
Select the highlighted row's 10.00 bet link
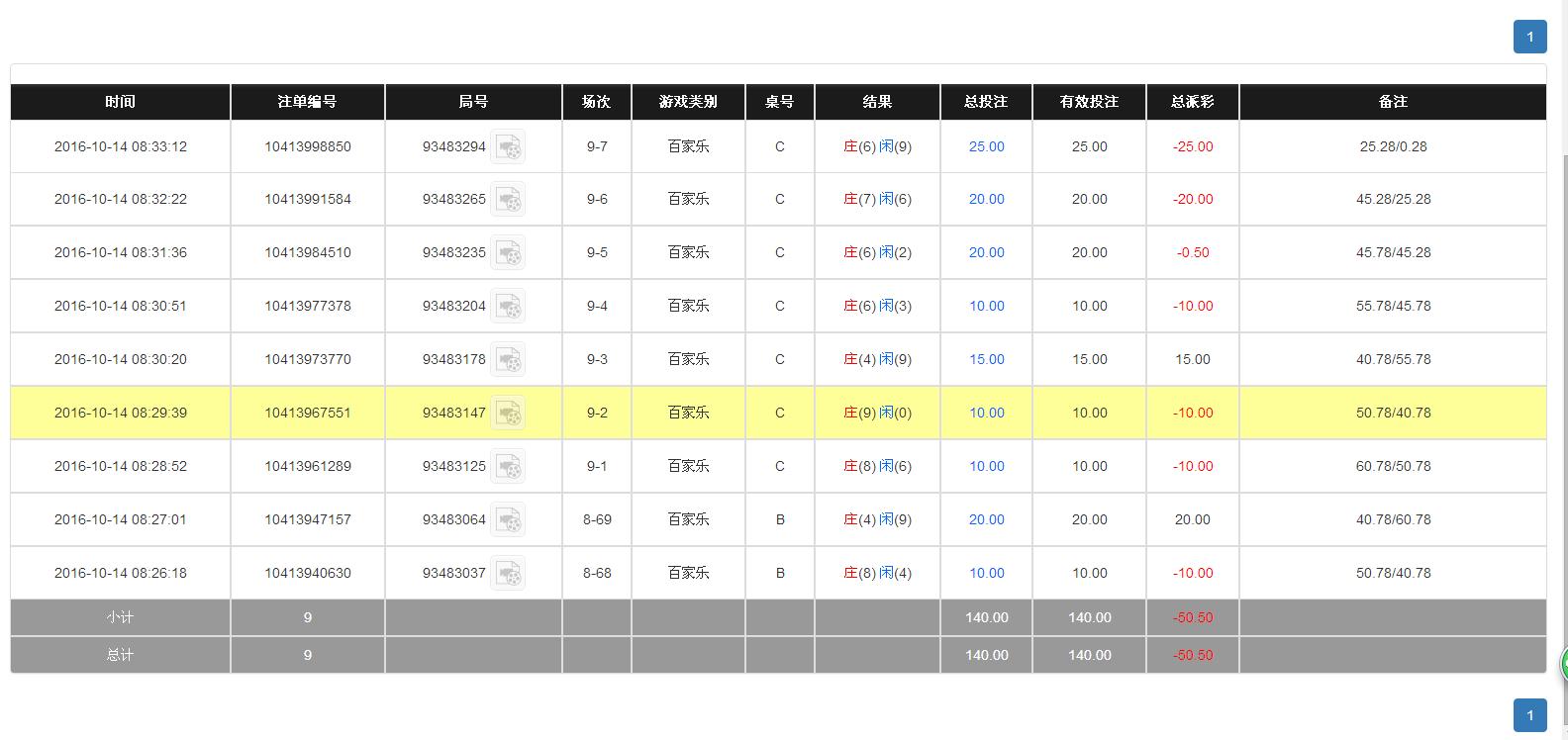pyautogui.click(x=986, y=413)
